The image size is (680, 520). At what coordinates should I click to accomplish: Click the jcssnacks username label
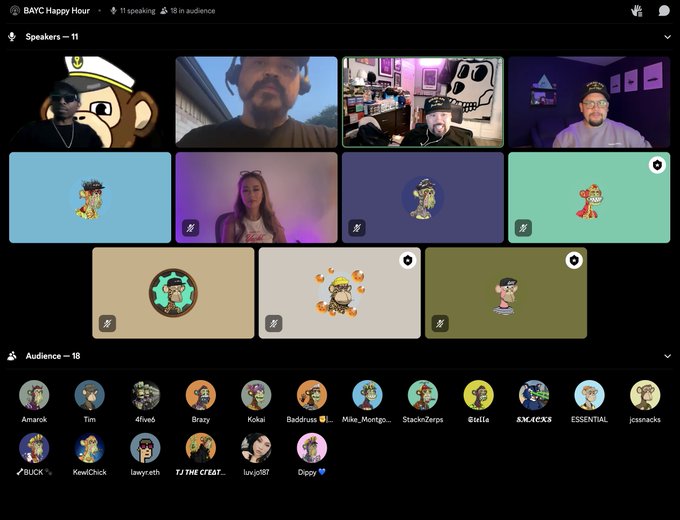645,419
